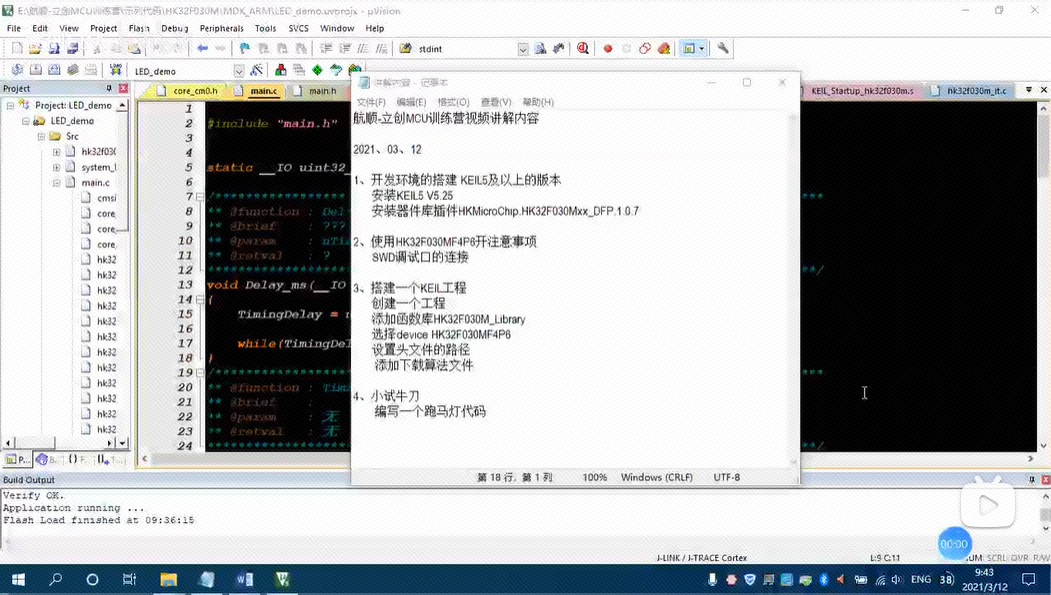
Task: Open Configuration with the wrench icon
Action: pyautogui.click(x=723, y=48)
